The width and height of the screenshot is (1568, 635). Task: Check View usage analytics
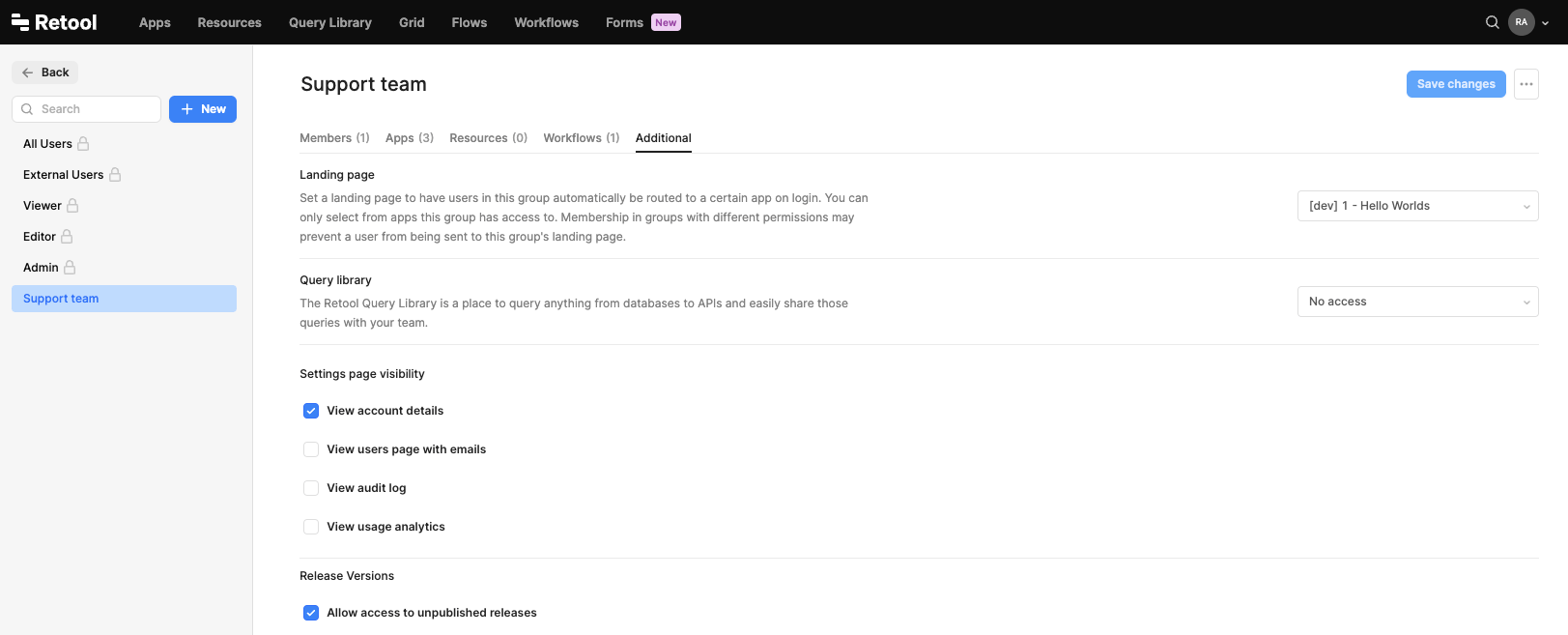311,527
